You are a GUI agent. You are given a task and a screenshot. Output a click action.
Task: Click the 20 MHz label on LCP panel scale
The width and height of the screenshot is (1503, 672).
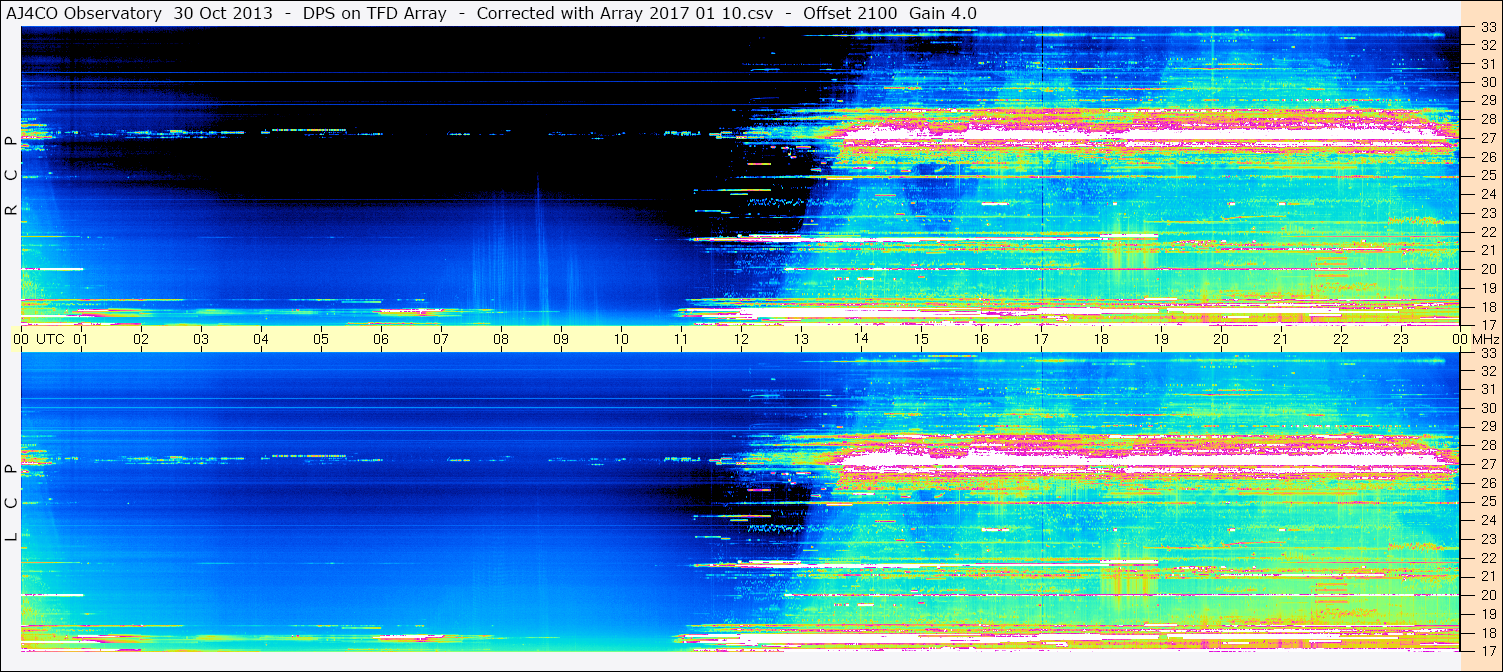tap(1487, 595)
